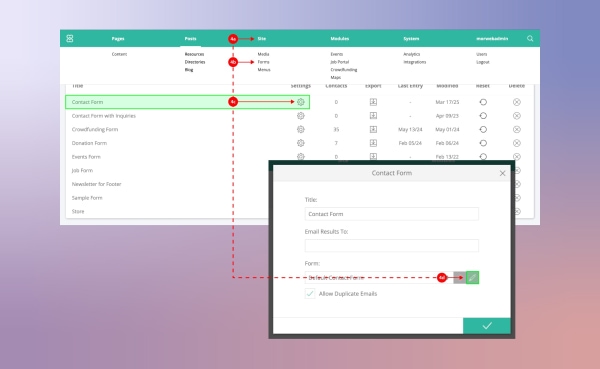The height and width of the screenshot is (369, 600).
Task: Delete the Donation Form
Action: [517, 143]
